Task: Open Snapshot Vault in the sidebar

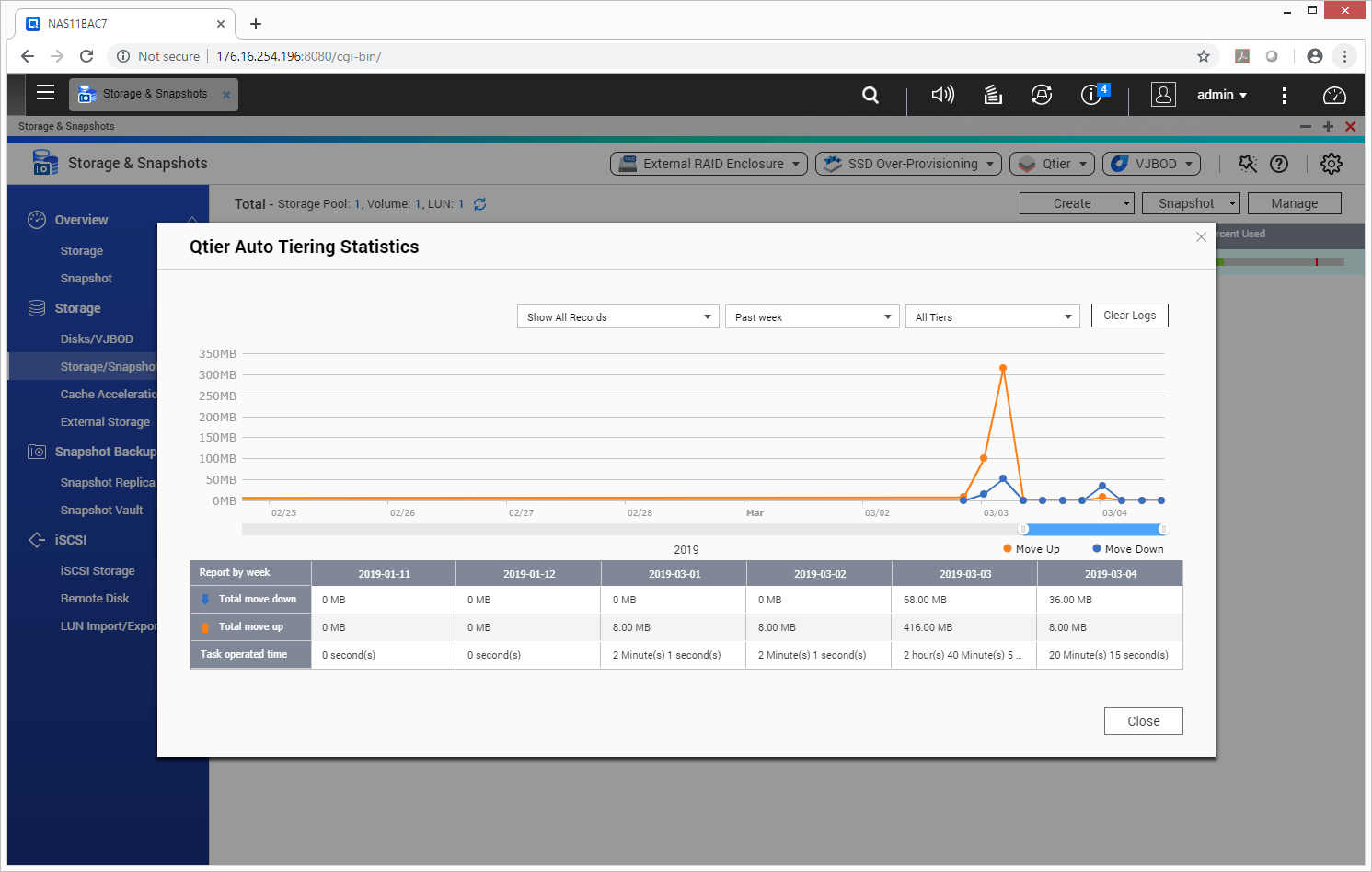Action: coord(101,511)
